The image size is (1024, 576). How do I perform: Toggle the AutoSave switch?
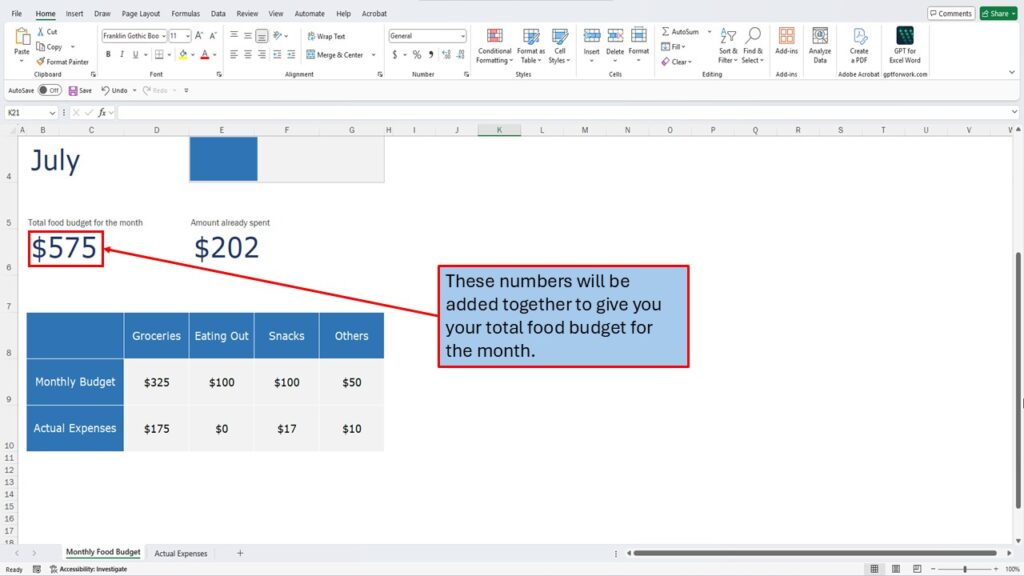point(49,90)
